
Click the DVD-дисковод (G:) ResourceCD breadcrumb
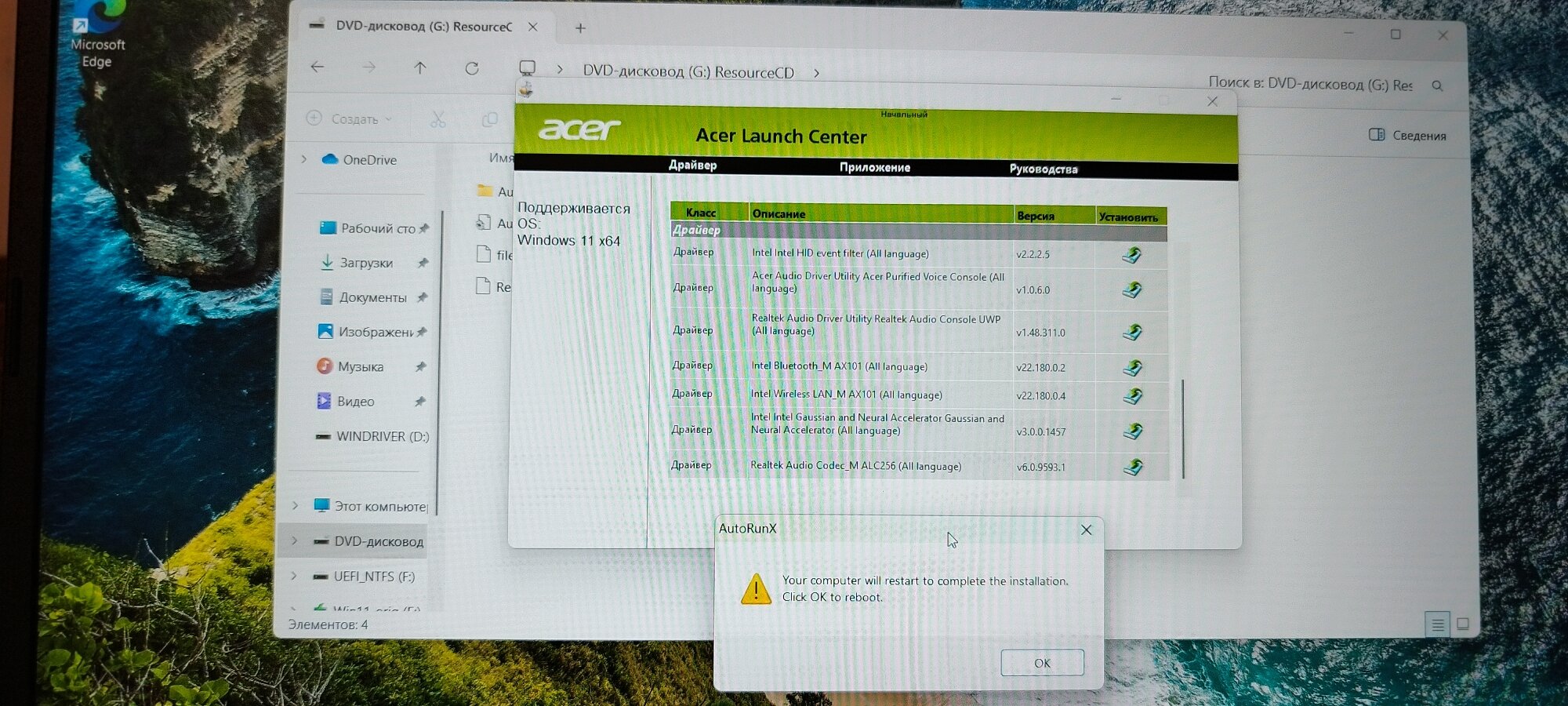point(688,71)
